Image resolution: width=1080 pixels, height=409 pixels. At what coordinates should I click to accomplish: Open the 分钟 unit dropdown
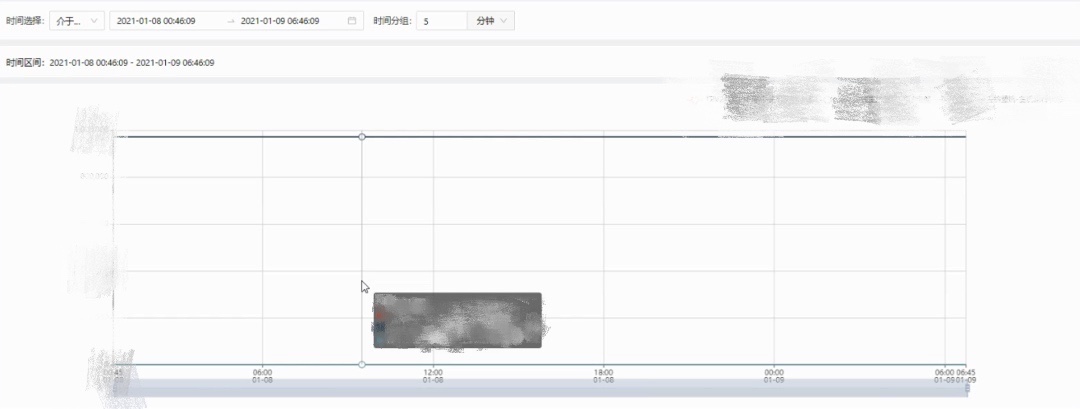pyautogui.click(x=491, y=21)
